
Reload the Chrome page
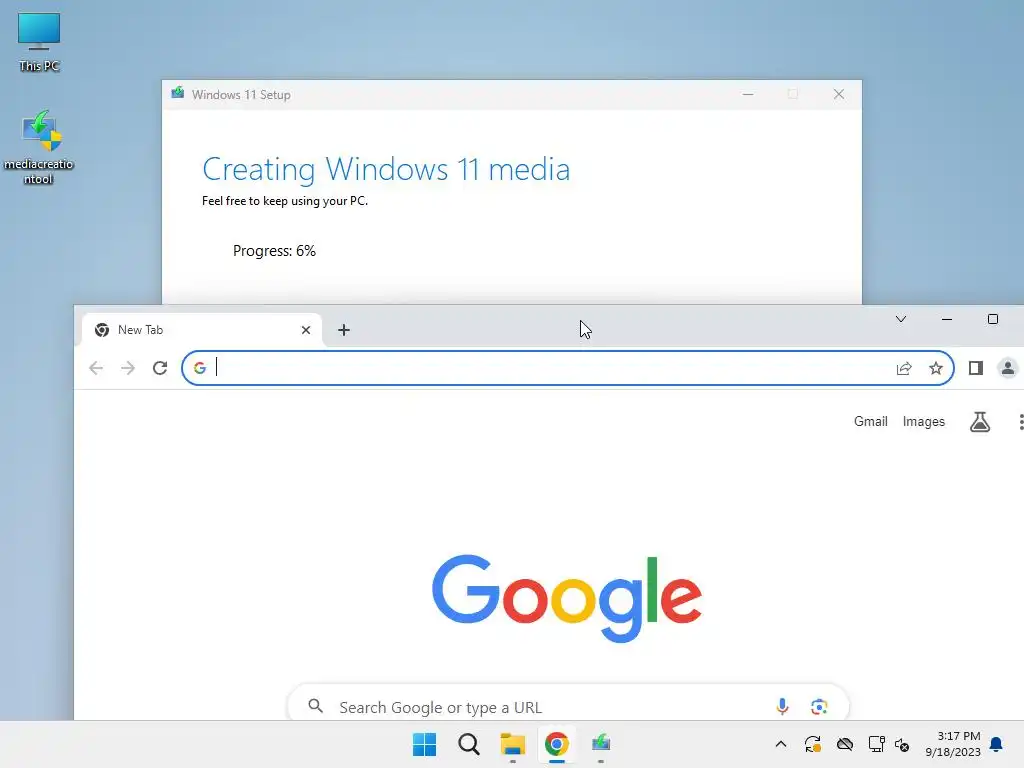(160, 368)
